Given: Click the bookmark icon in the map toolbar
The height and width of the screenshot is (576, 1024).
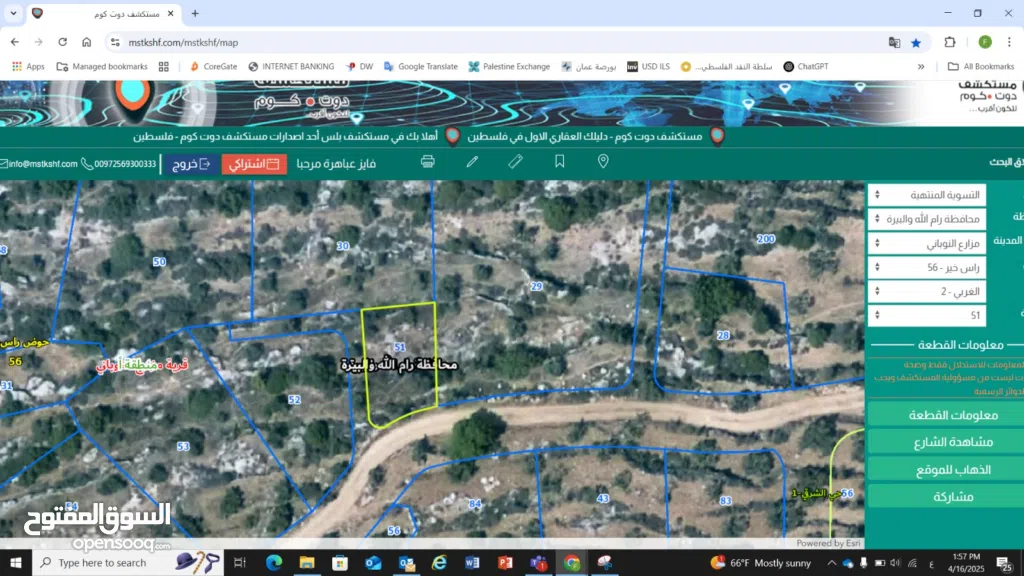Looking at the screenshot, I should point(560,162).
